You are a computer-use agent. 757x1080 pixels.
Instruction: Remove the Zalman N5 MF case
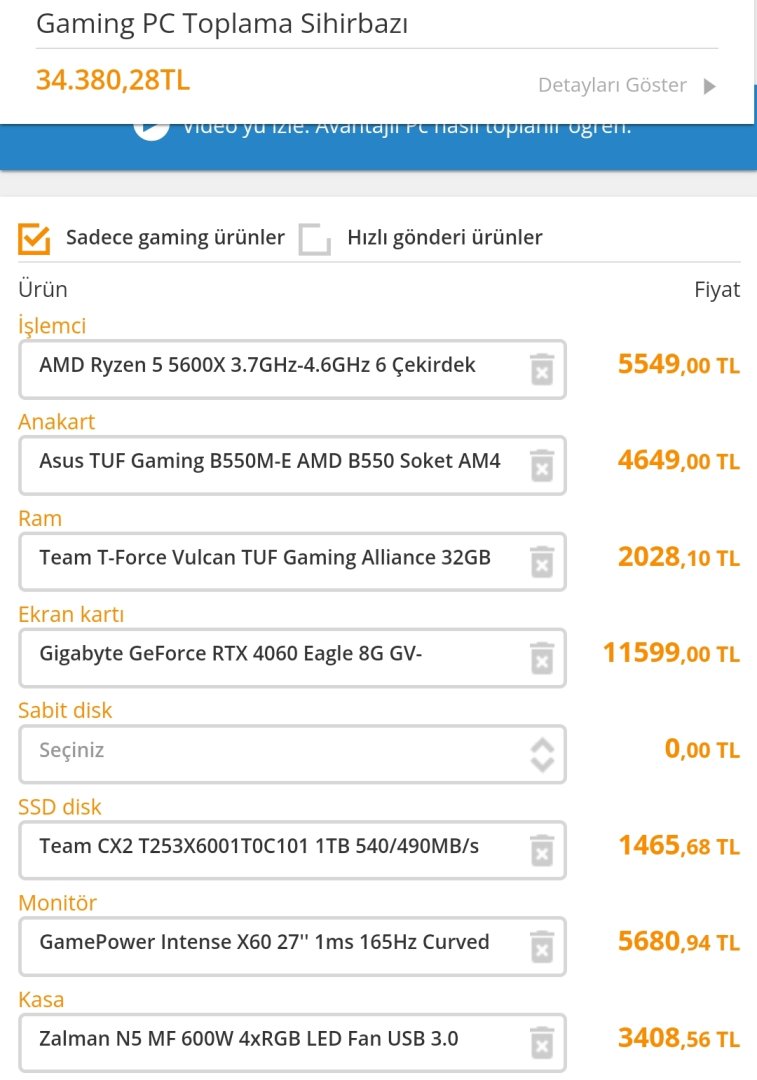point(542,1043)
